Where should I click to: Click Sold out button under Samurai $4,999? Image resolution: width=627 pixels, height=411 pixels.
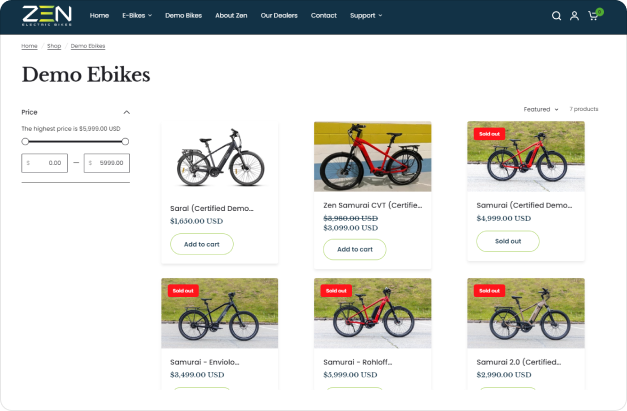[508, 241]
